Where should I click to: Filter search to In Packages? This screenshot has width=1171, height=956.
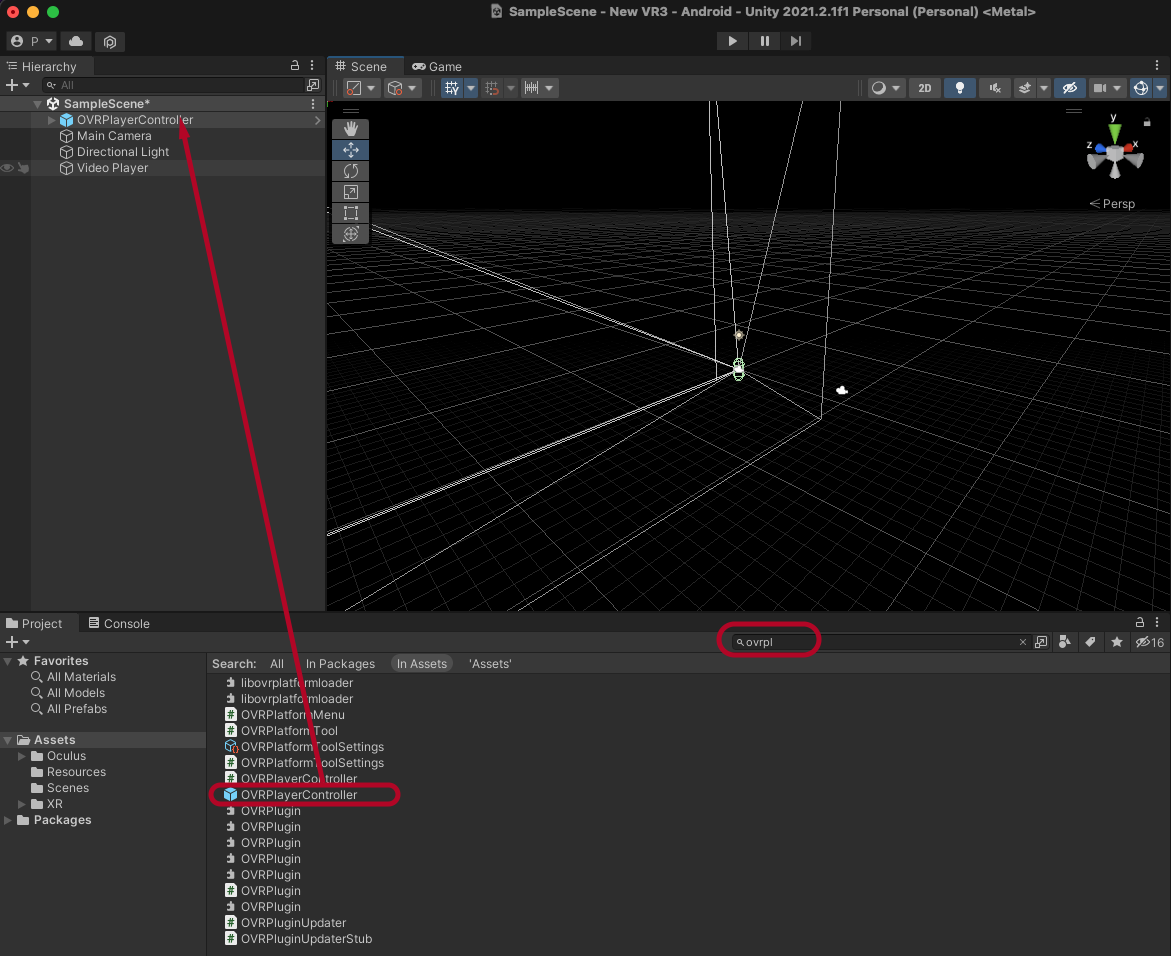341,664
